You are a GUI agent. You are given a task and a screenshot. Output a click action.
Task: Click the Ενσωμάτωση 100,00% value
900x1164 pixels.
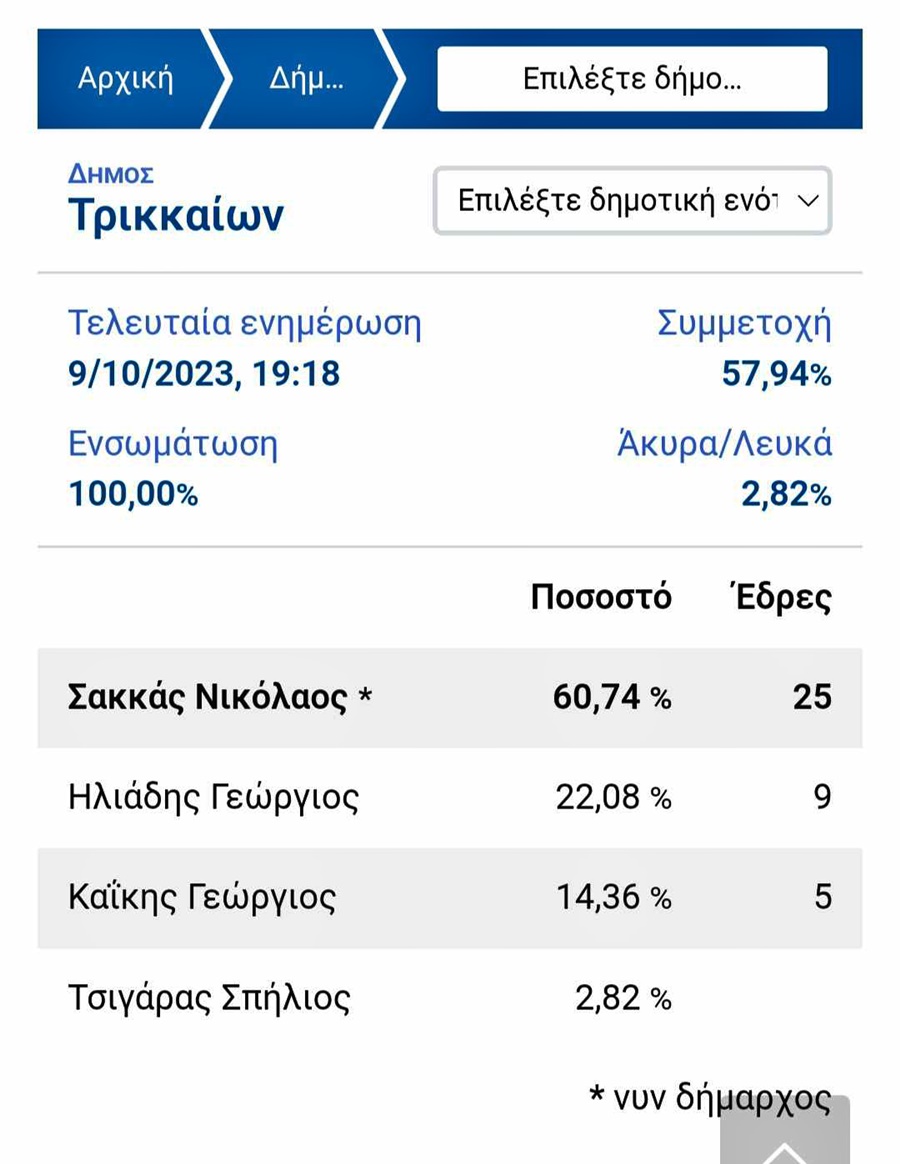tap(133, 494)
